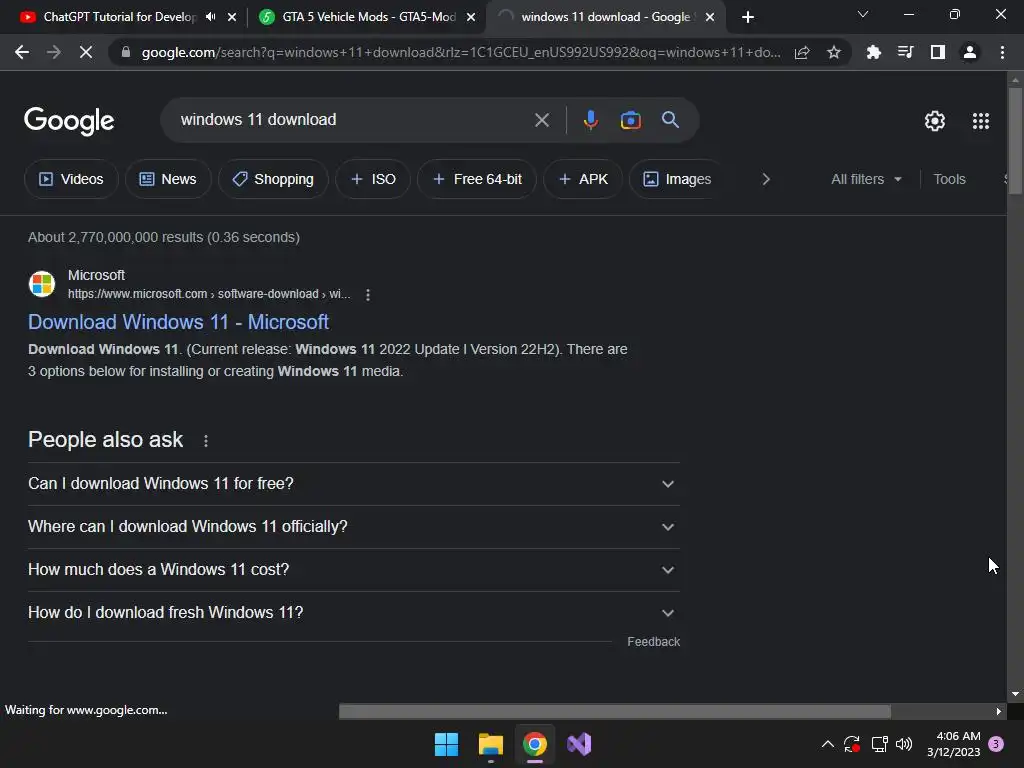Open People also ask options dots
Screen dimensions: 1024x768
tap(206, 441)
